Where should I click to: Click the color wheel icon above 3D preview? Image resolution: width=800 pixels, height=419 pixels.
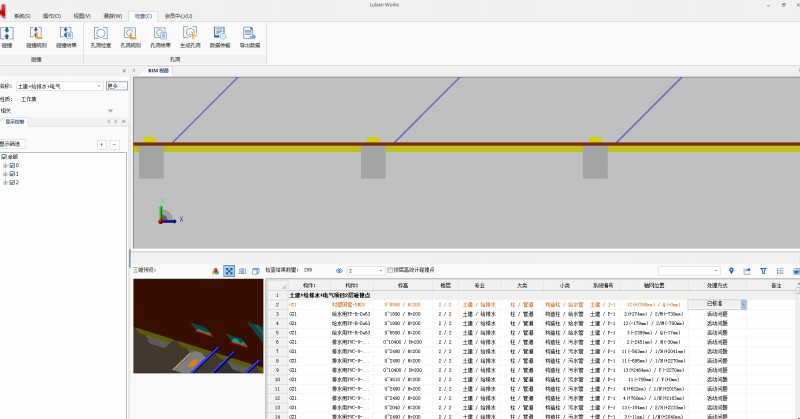pos(215,271)
